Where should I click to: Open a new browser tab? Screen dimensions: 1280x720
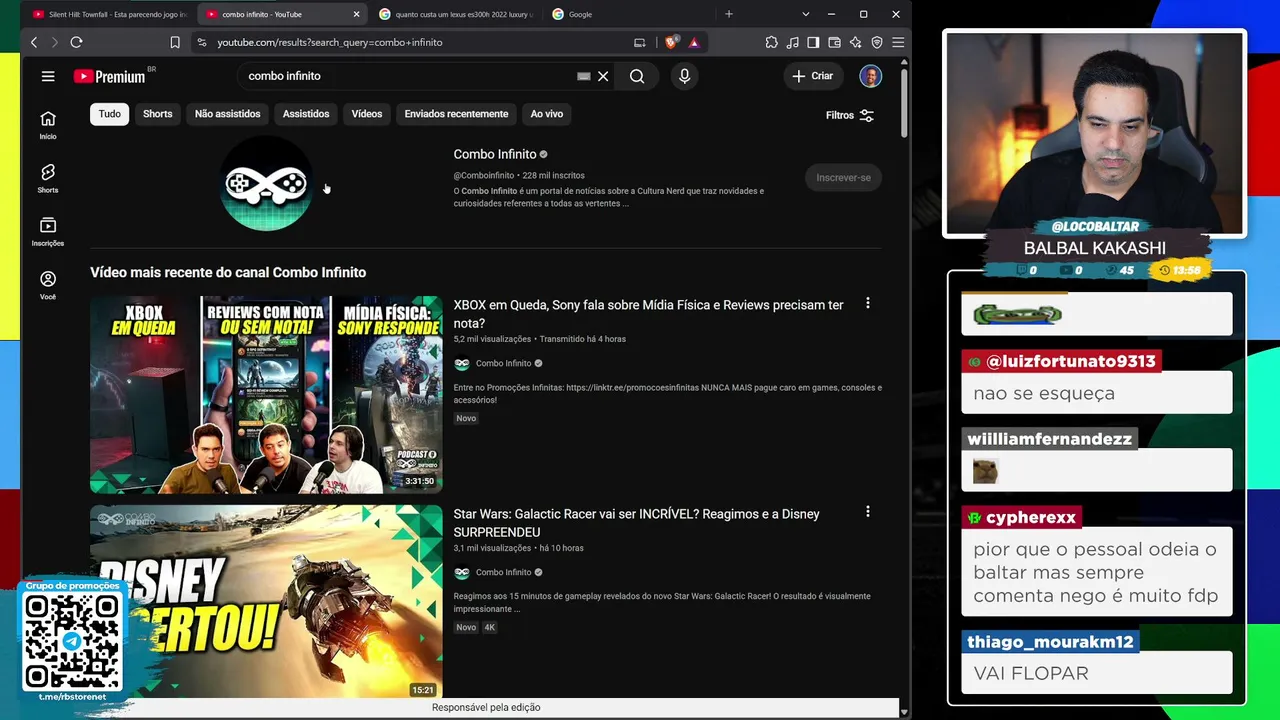coord(729,14)
